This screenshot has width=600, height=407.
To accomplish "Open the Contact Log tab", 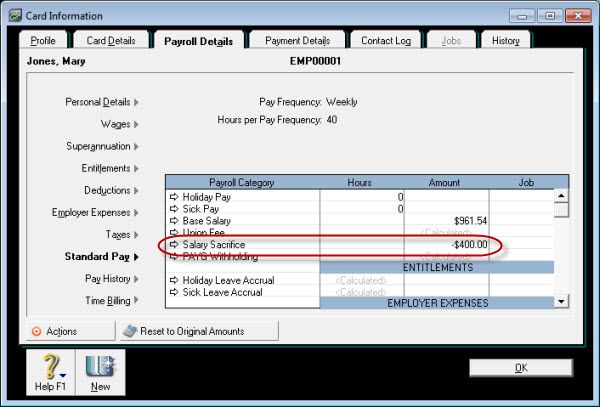I will point(385,41).
